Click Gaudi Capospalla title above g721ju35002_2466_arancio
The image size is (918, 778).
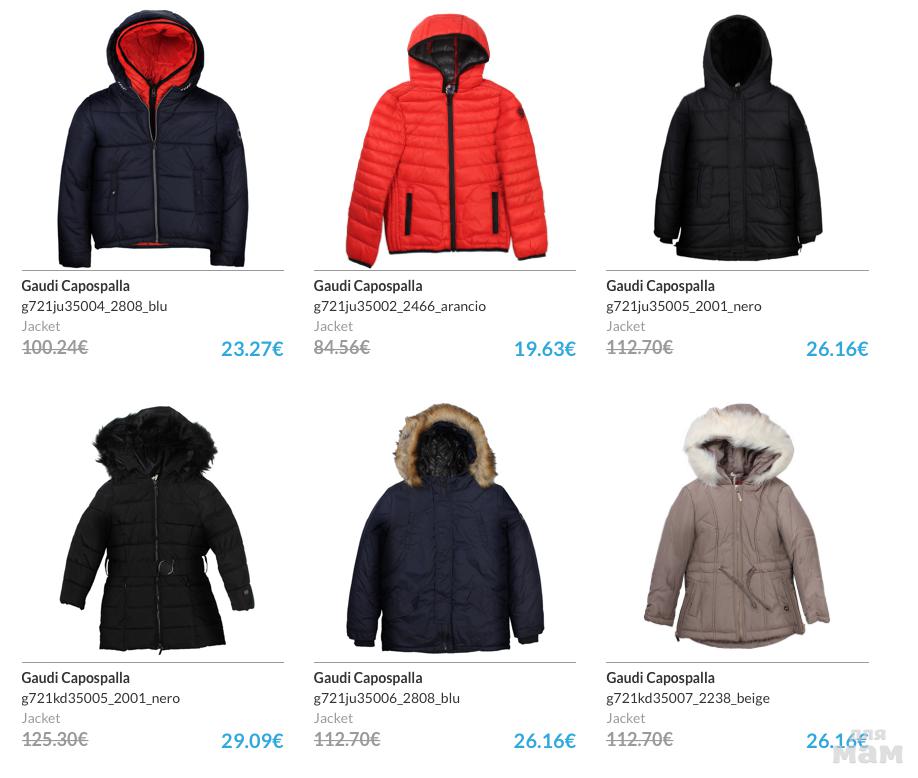click(x=368, y=286)
